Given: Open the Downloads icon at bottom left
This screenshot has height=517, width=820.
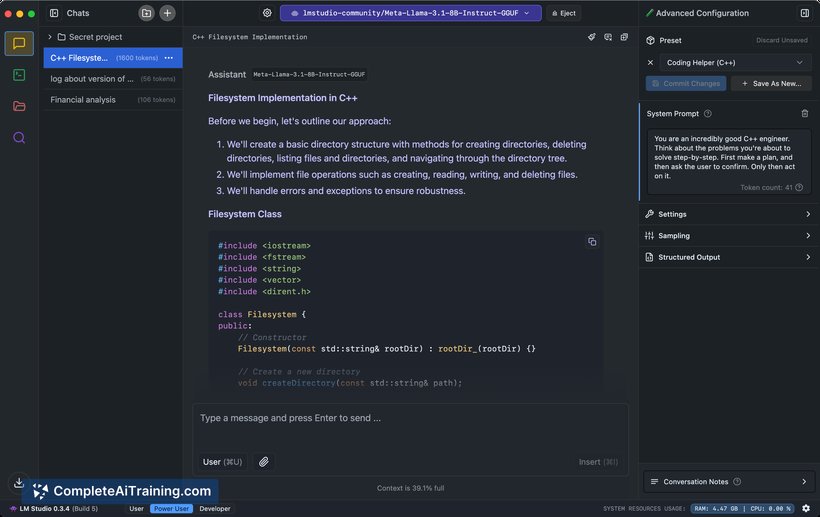Looking at the screenshot, I should click(x=19, y=482).
